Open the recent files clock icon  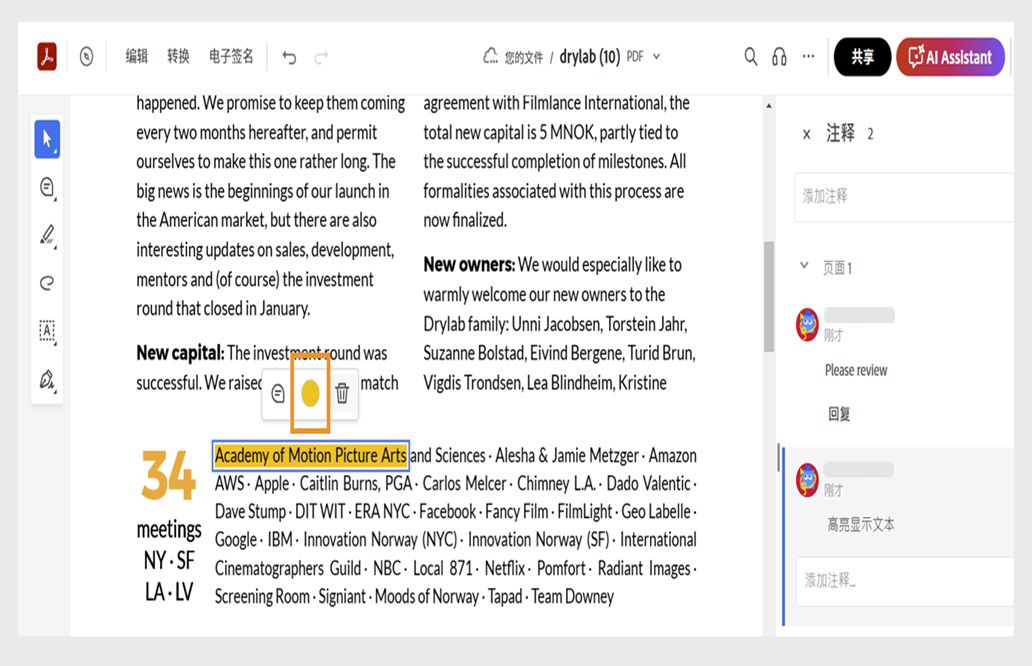tap(86, 57)
